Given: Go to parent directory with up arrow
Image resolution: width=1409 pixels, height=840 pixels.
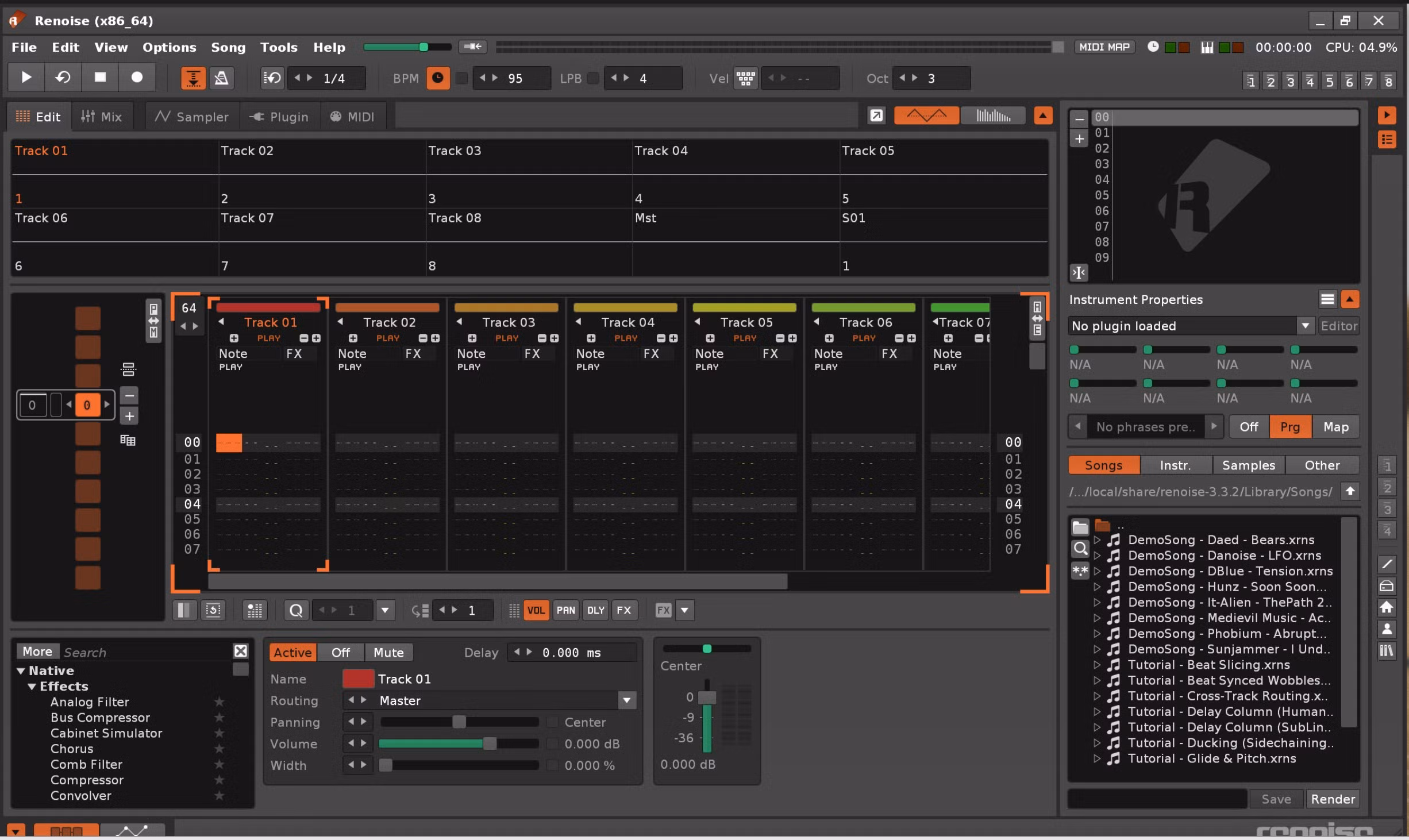Looking at the screenshot, I should 1350,491.
